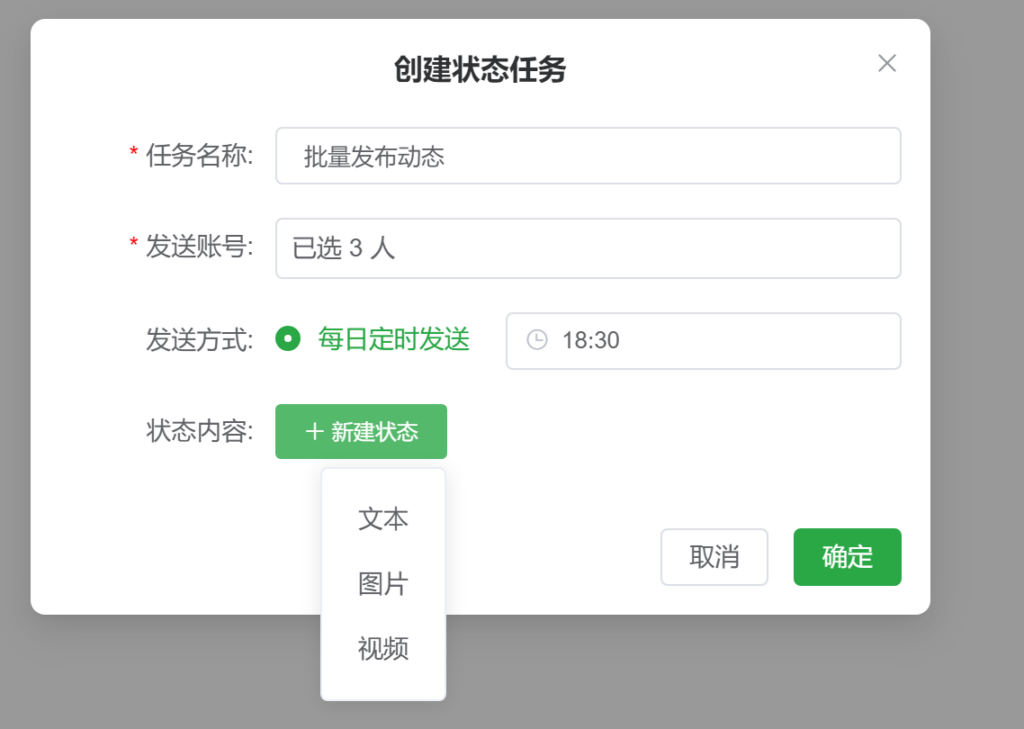Click the 创建状态任务 dialog title
1024x729 pixels.
pos(480,69)
